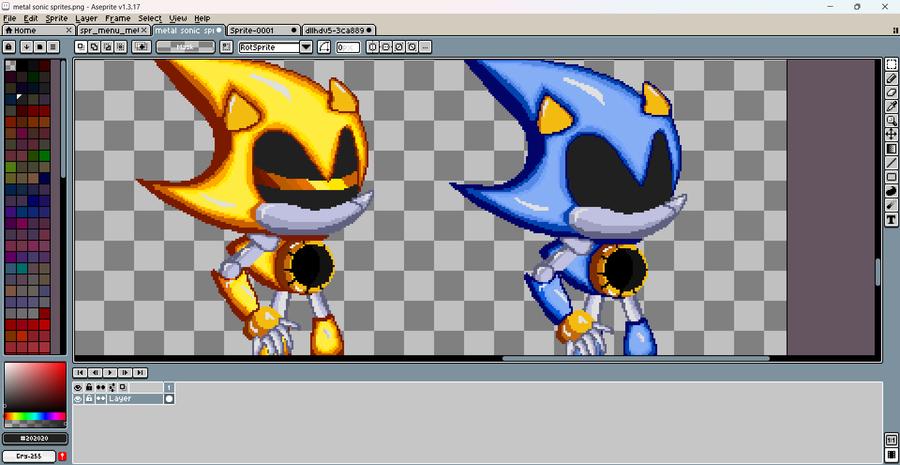Choose intersect selection mode icon

click(x=121, y=47)
